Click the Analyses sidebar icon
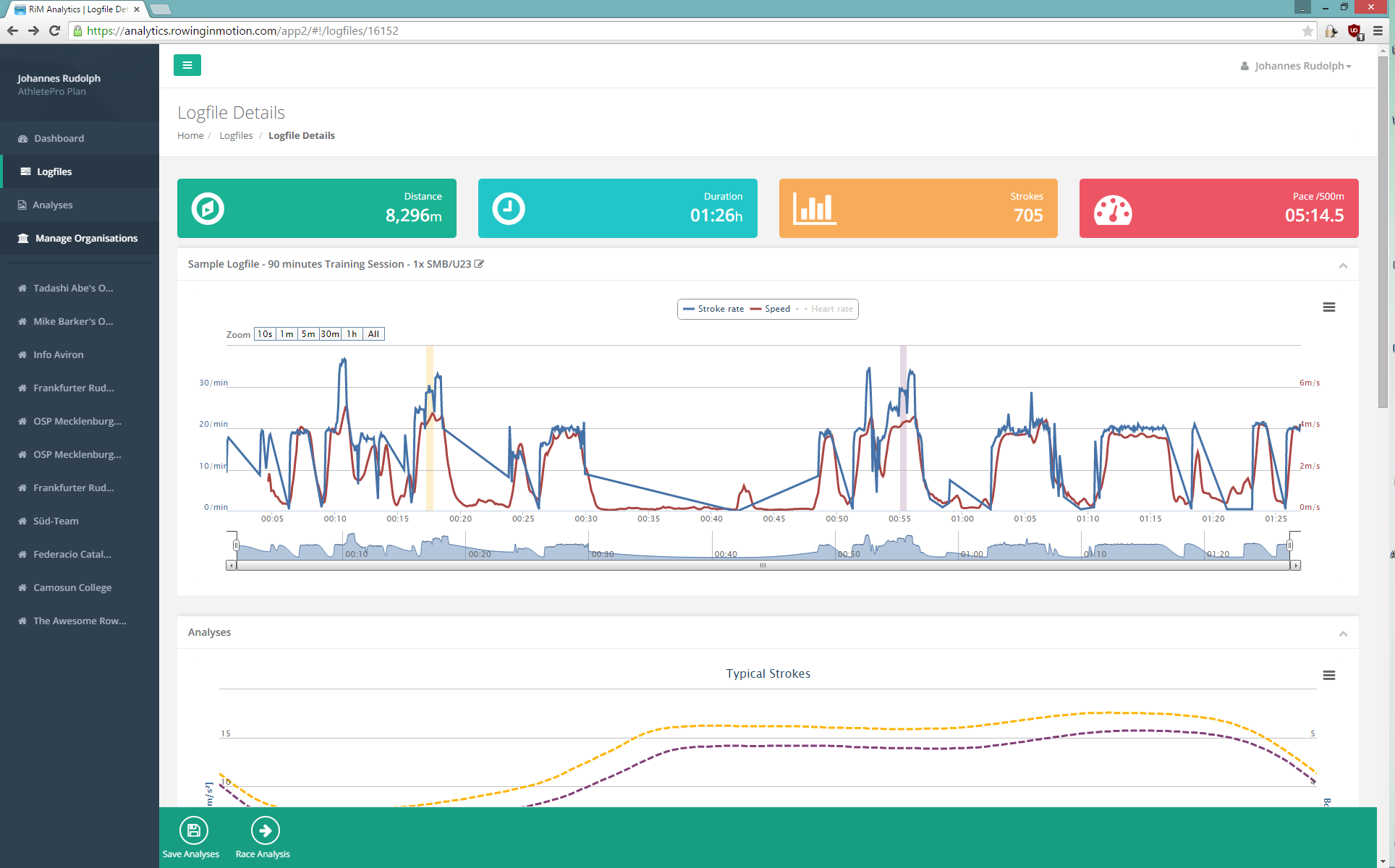Screen dimensions: 1395x868 pyautogui.click(x=22, y=205)
